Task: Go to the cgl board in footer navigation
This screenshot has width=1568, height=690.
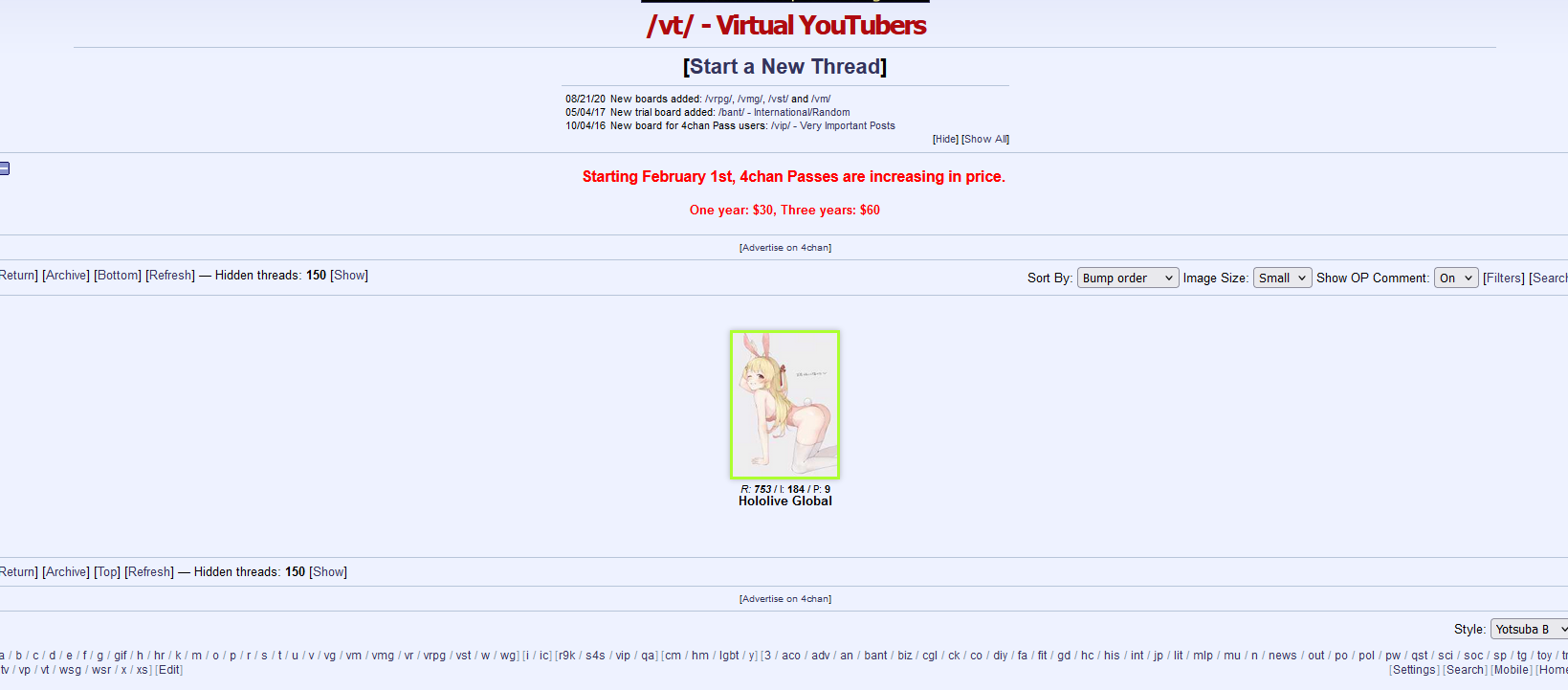Action: pos(930,656)
